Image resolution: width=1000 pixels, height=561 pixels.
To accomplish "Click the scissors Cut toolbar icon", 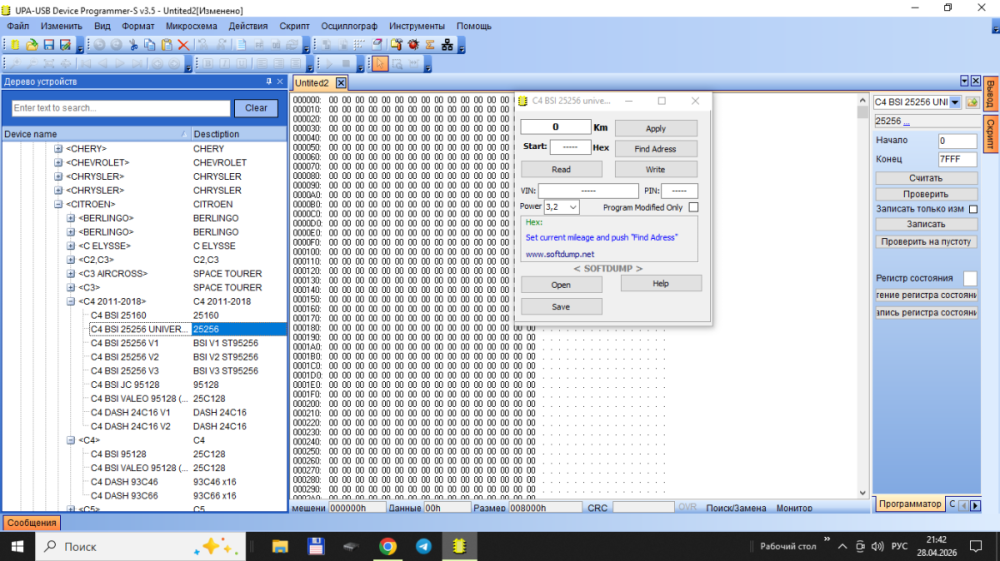I will click(x=133, y=45).
